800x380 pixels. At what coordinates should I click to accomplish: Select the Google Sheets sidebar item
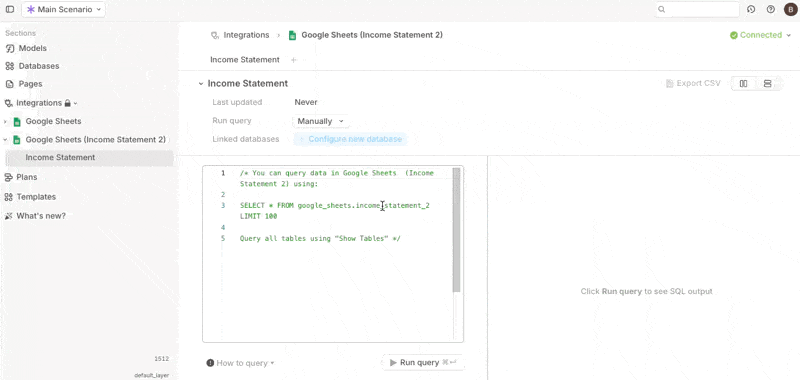pos(53,121)
